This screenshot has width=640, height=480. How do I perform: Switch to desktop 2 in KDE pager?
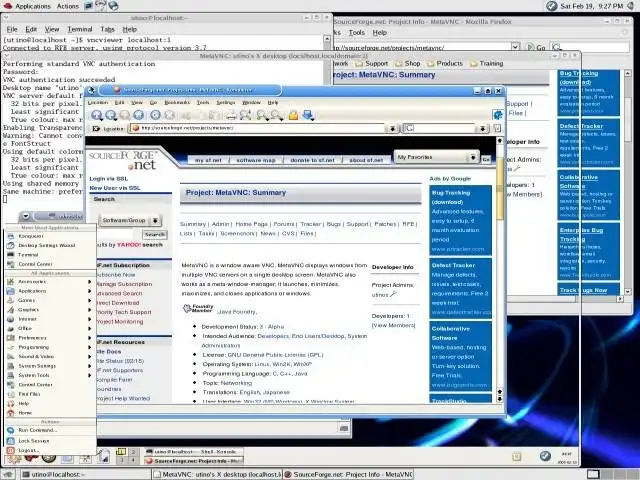pyautogui.click(x=133, y=452)
